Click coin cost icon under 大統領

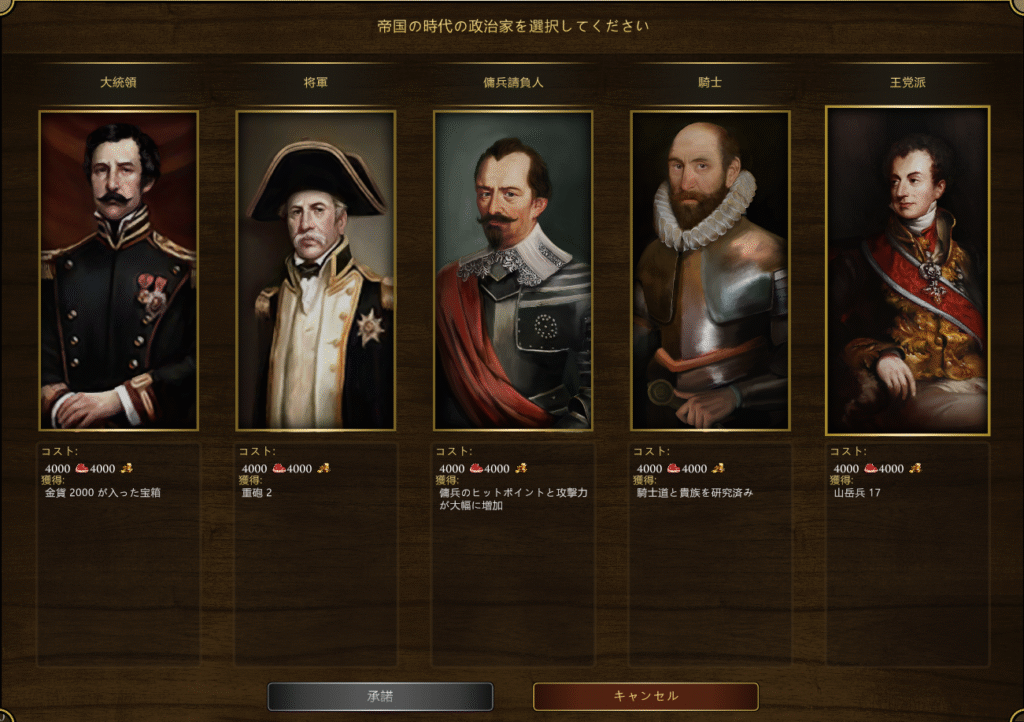[127, 468]
